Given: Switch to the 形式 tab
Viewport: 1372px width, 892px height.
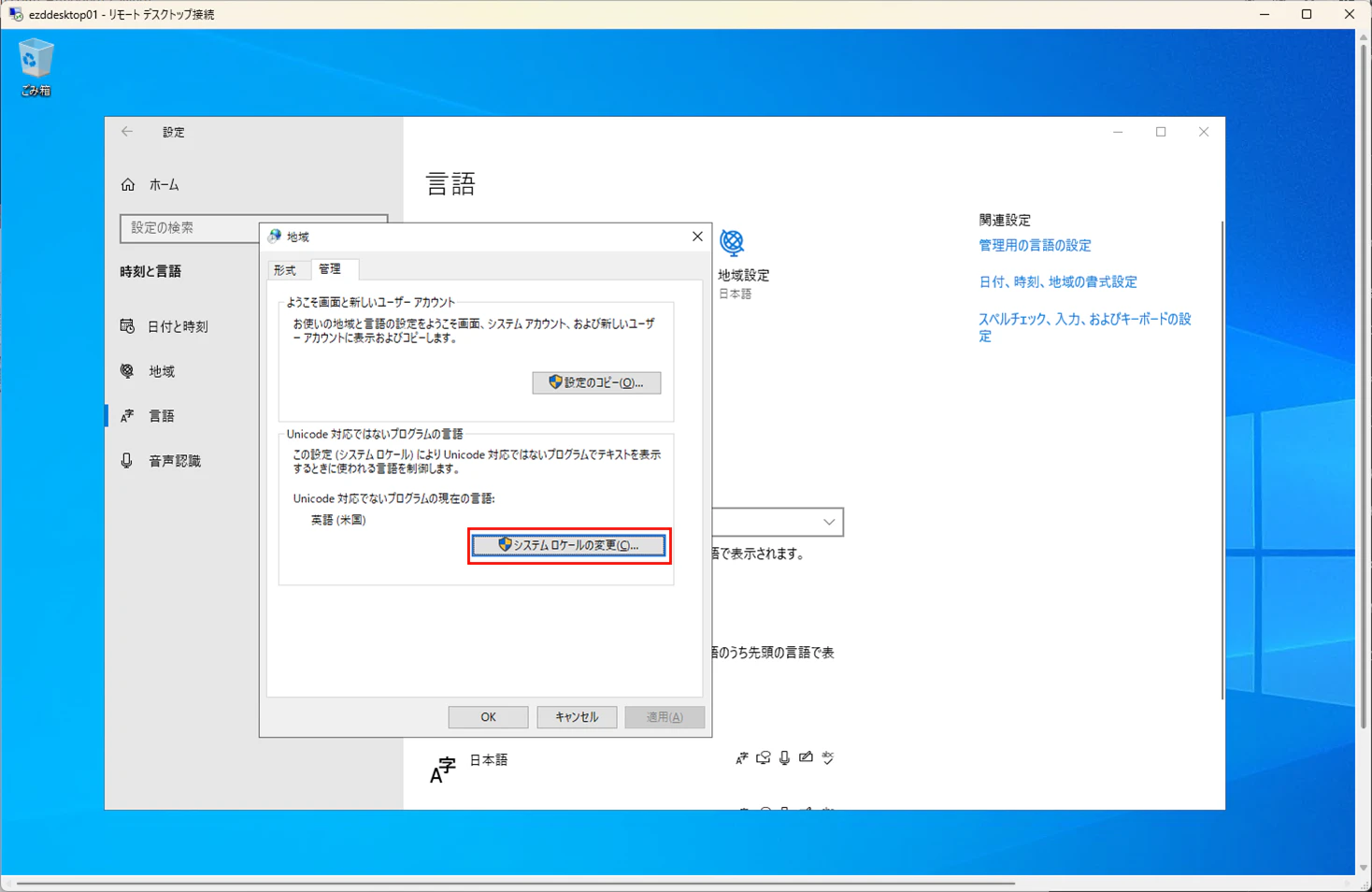Looking at the screenshot, I should click(x=285, y=270).
